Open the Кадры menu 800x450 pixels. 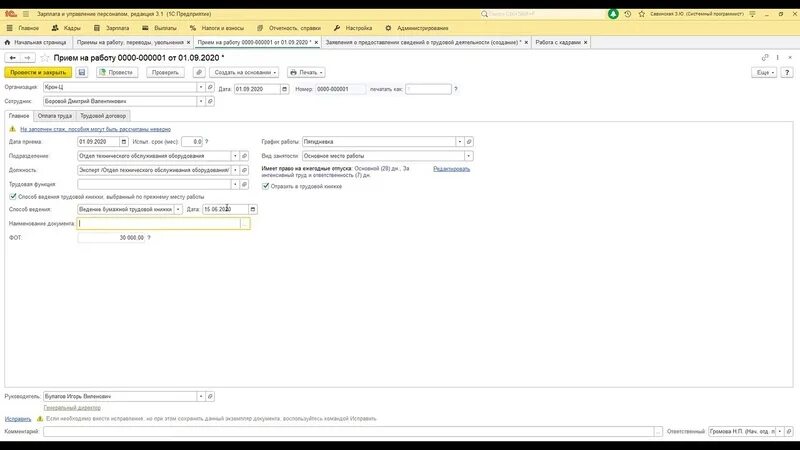coord(66,28)
